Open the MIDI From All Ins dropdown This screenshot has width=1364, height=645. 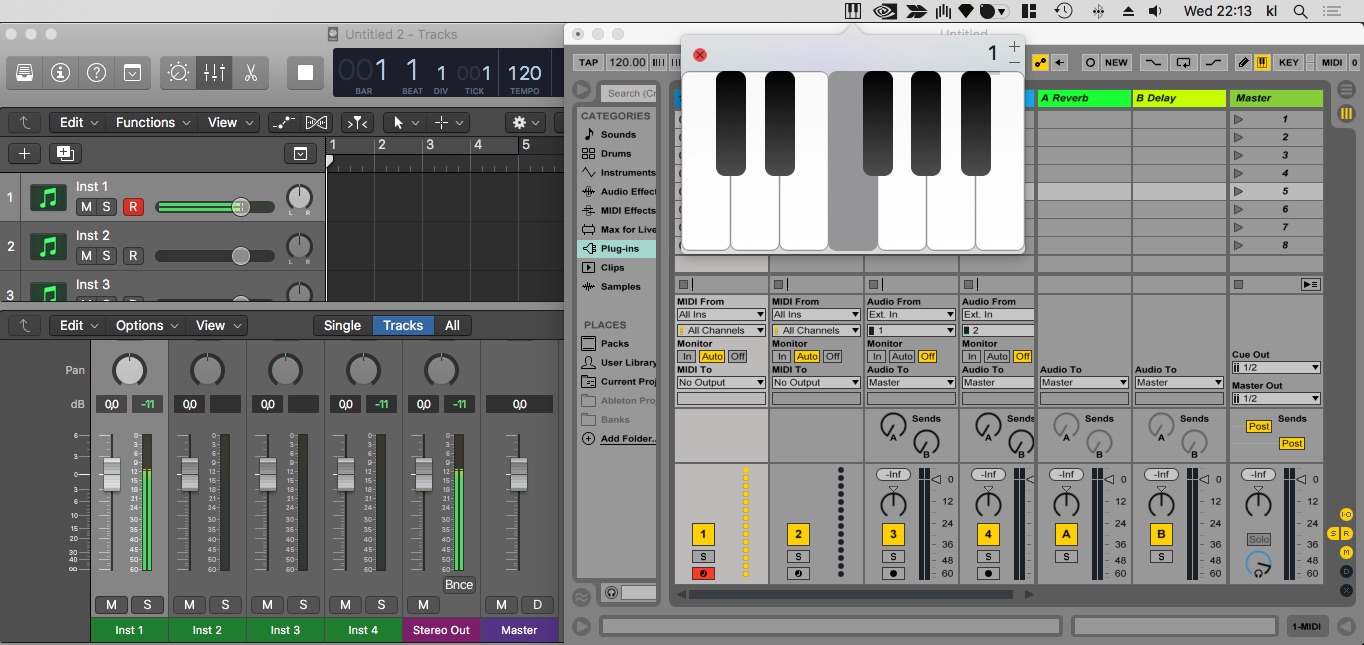coord(720,314)
